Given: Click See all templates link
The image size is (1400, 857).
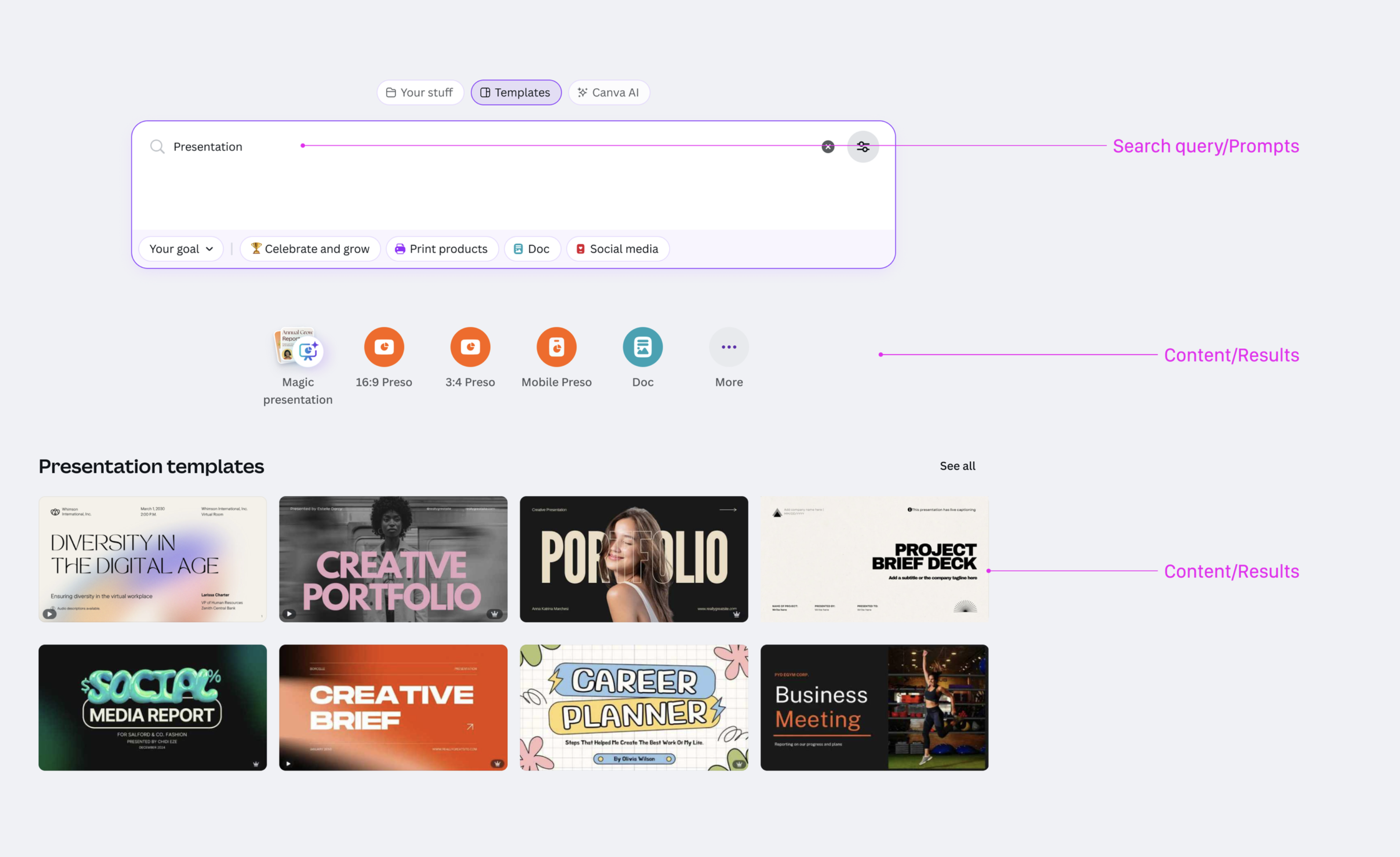Looking at the screenshot, I should pos(957,466).
